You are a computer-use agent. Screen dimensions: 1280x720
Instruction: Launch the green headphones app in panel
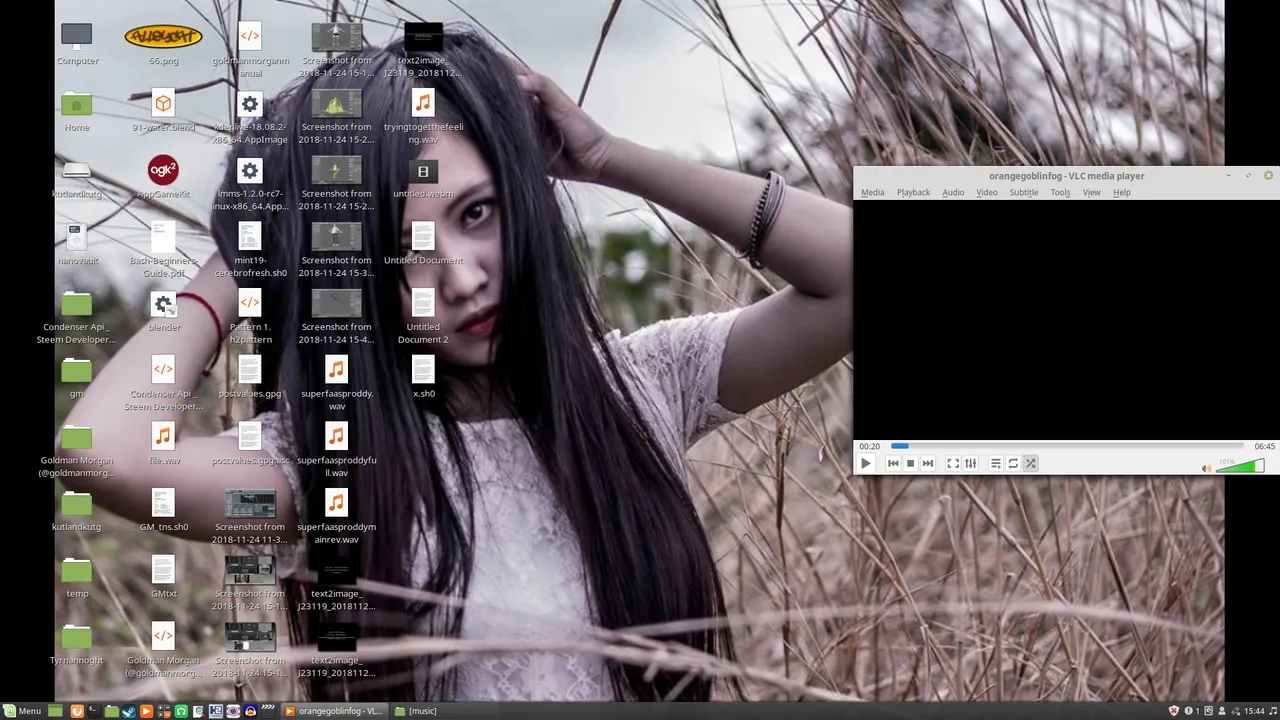tap(181, 711)
